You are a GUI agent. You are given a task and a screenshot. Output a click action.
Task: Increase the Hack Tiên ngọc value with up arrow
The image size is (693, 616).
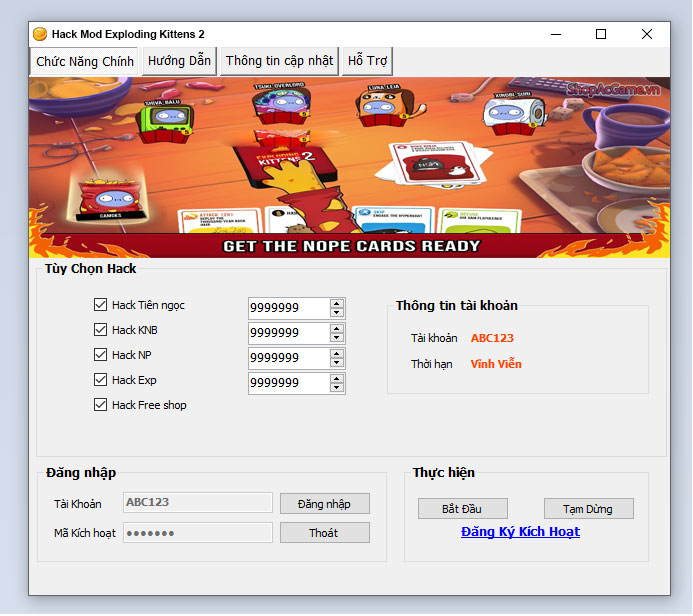click(x=337, y=304)
